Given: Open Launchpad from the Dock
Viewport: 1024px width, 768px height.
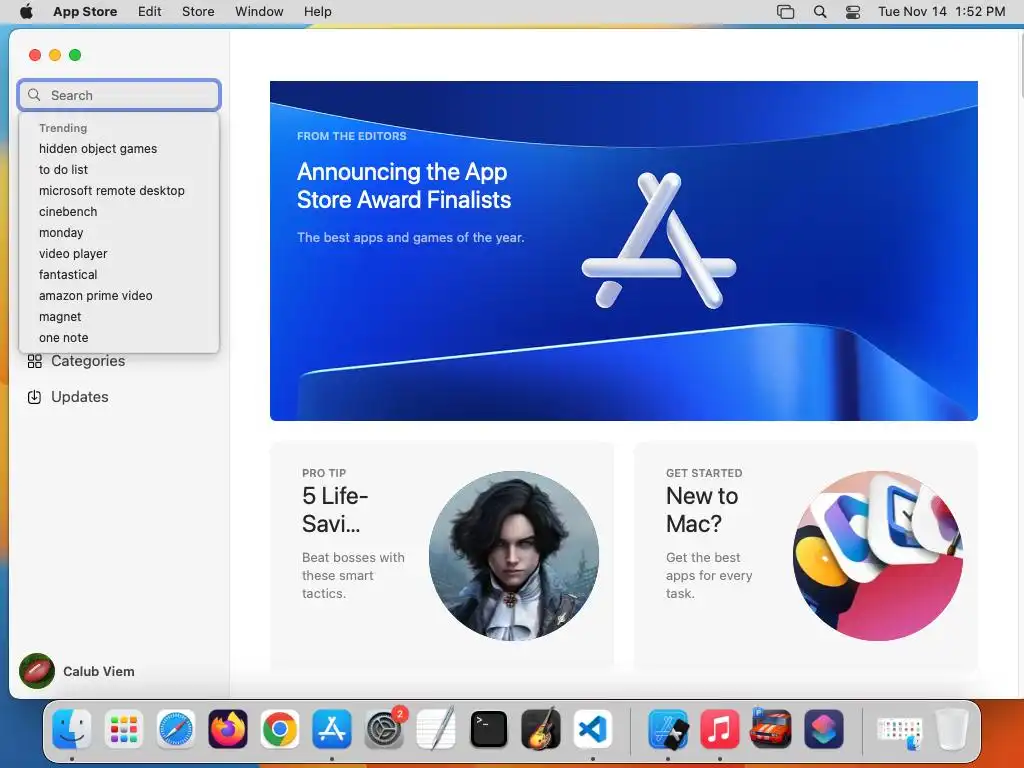Looking at the screenshot, I should coord(123,729).
